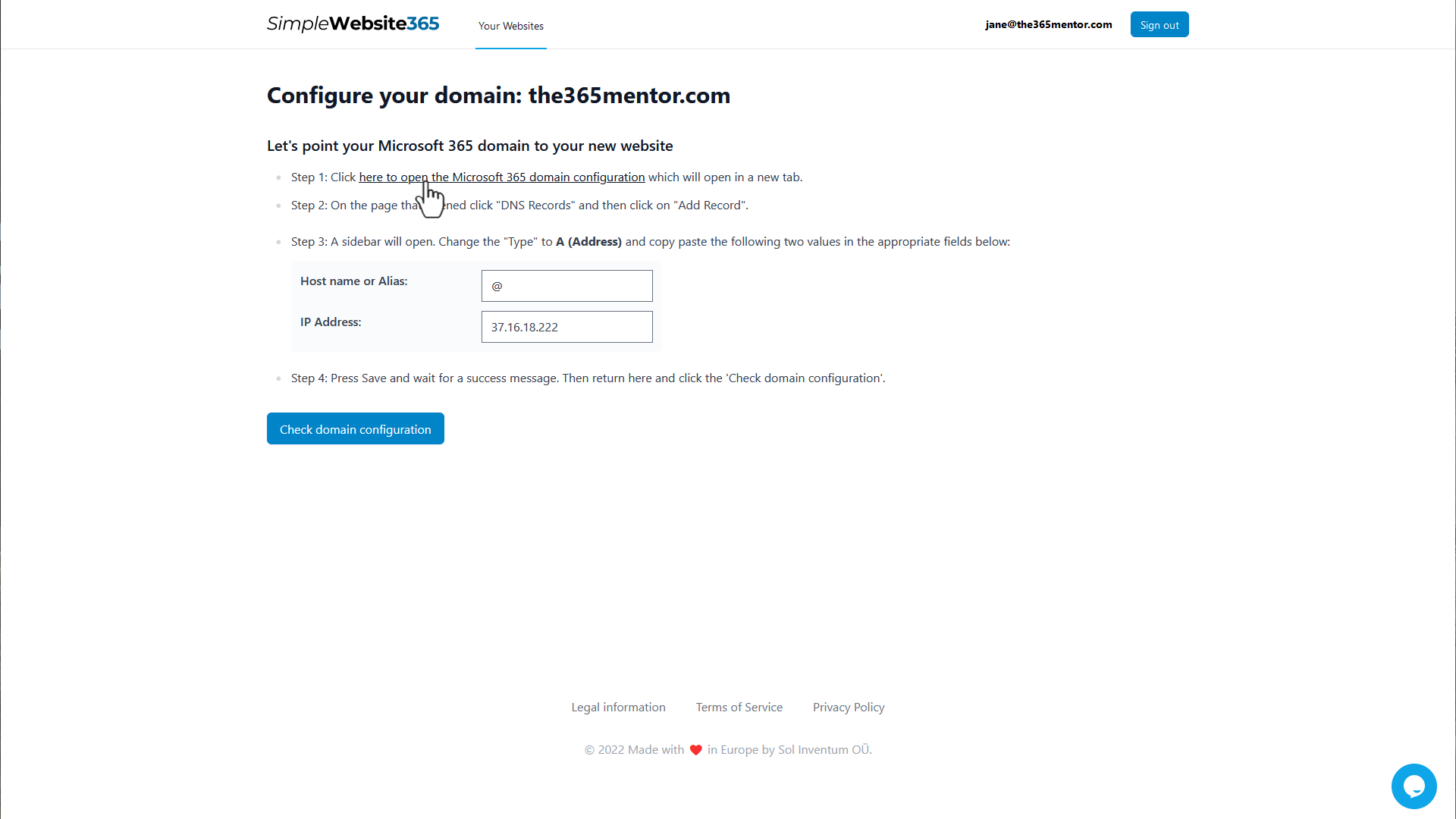
Task: Select the IP Address input field
Action: [567, 327]
